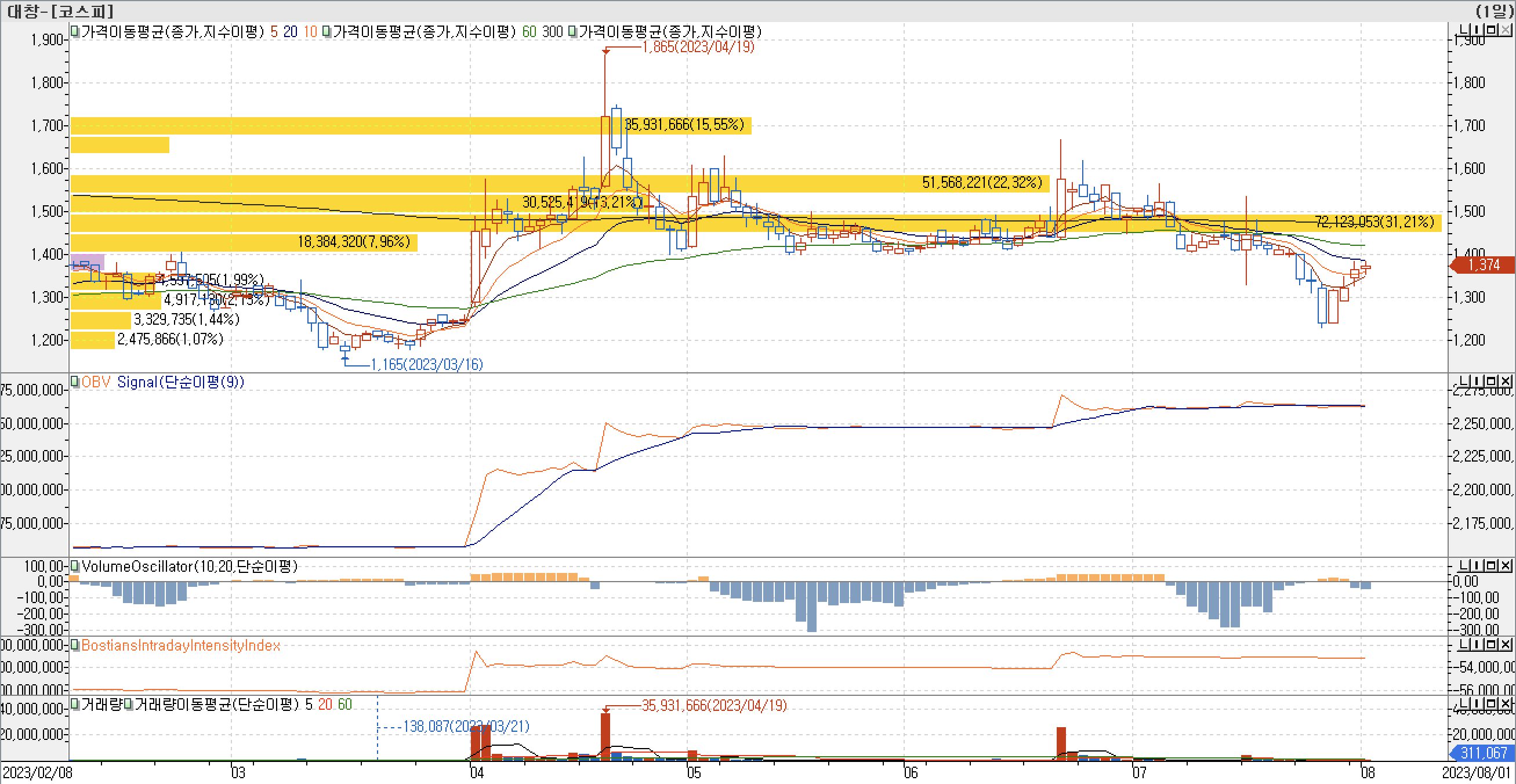
Task: Maximize the VolumeOscillator panel
Action: pyautogui.click(x=1492, y=565)
